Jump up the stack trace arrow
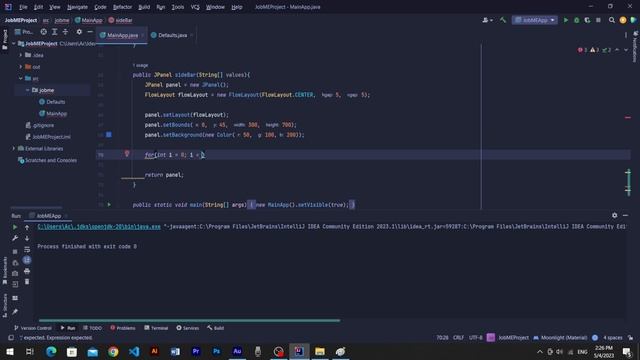640x360 pixels. pos(27,227)
